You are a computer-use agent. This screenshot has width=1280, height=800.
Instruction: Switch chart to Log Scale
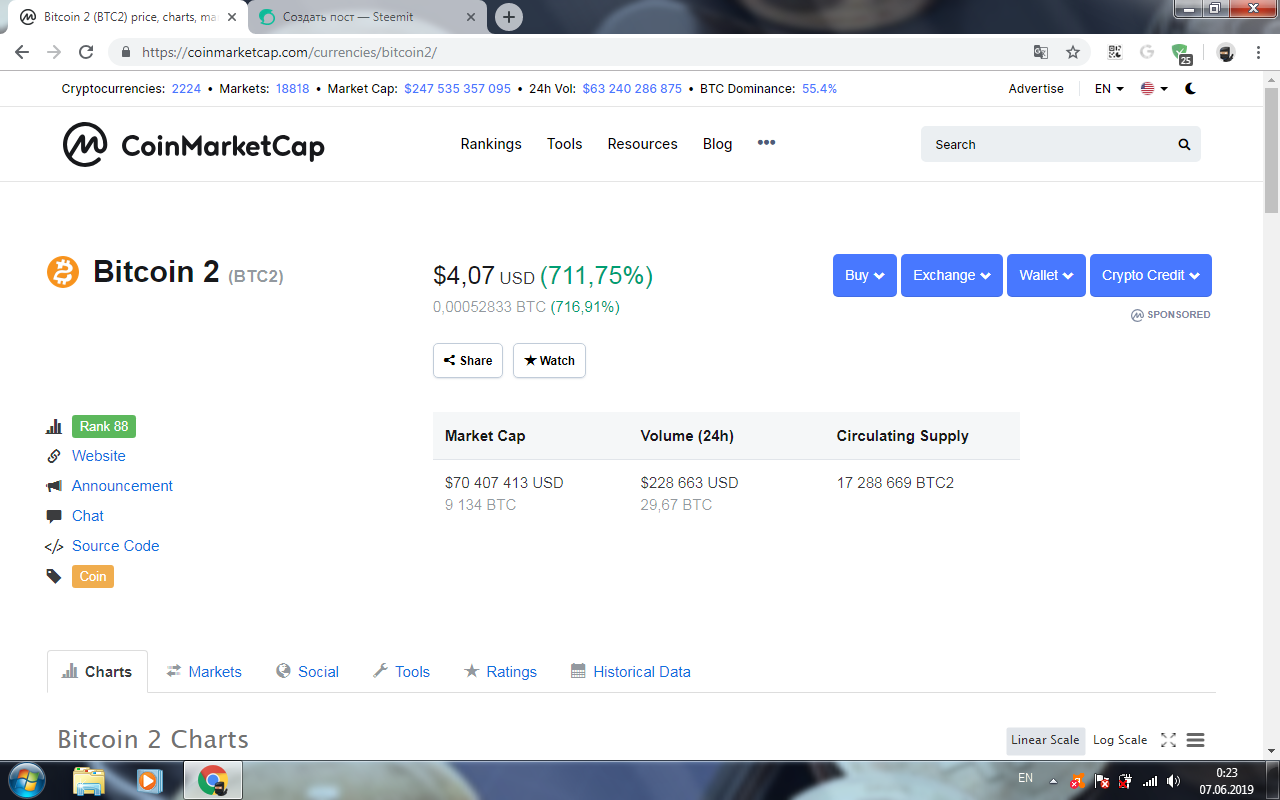click(x=1120, y=740)
